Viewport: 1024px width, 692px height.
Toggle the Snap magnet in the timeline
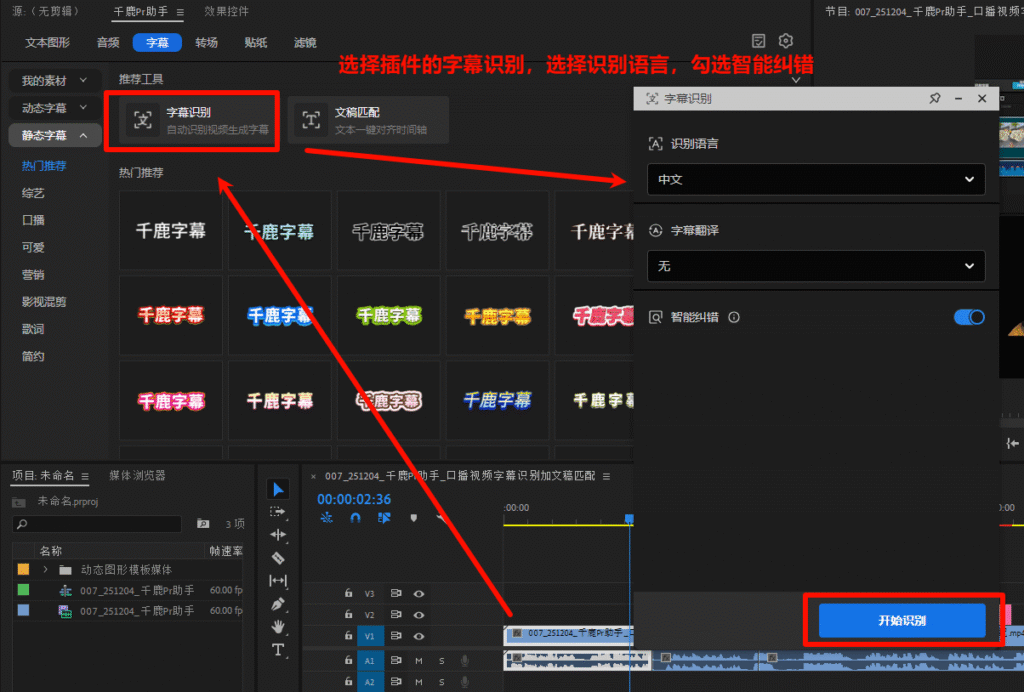click(x=356, y=518)
